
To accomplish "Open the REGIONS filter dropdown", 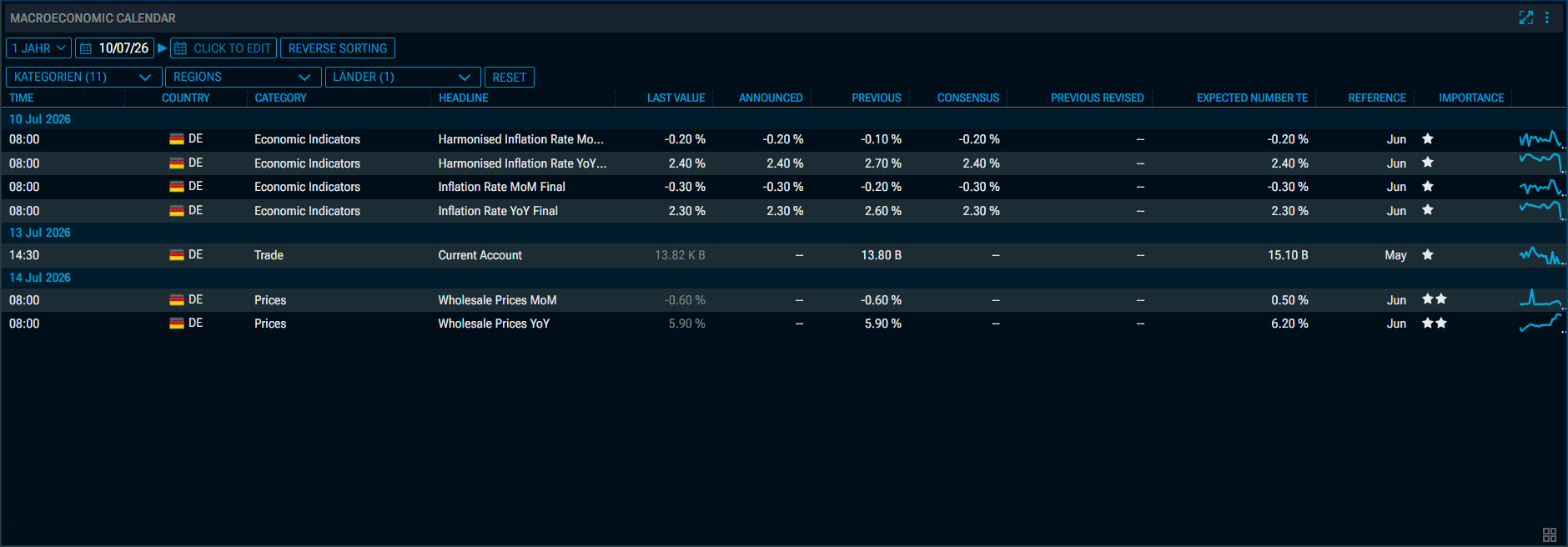I will point(243,77).
